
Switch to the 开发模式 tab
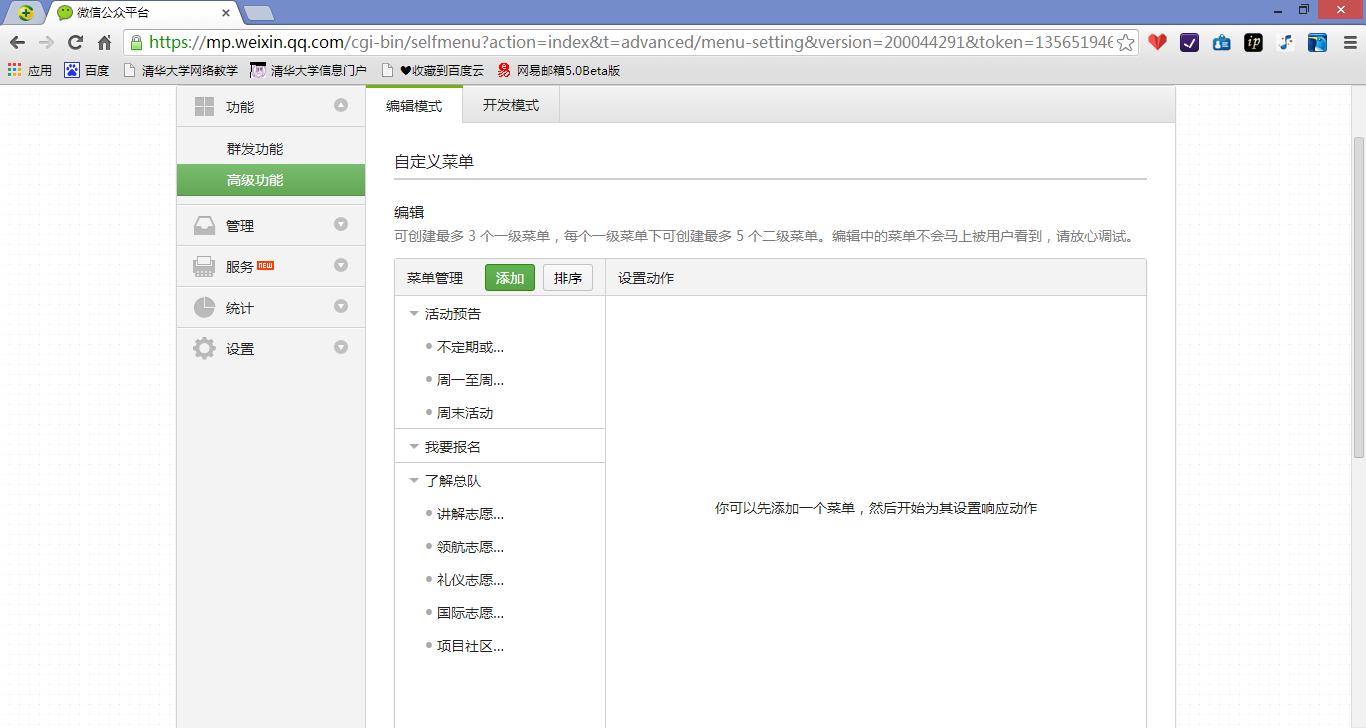510,103
